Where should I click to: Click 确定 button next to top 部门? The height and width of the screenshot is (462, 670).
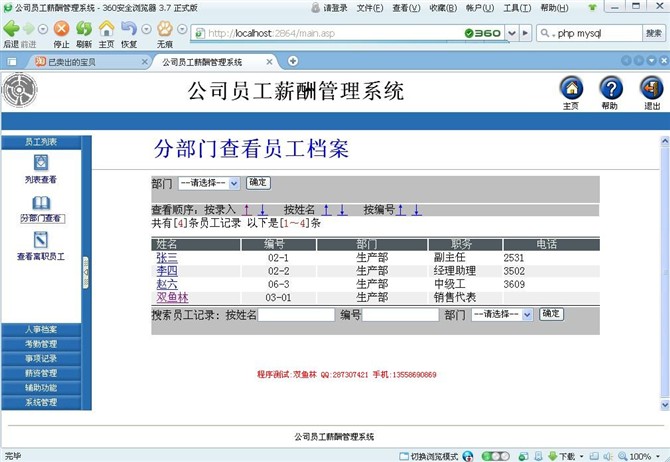pos(258,182)
